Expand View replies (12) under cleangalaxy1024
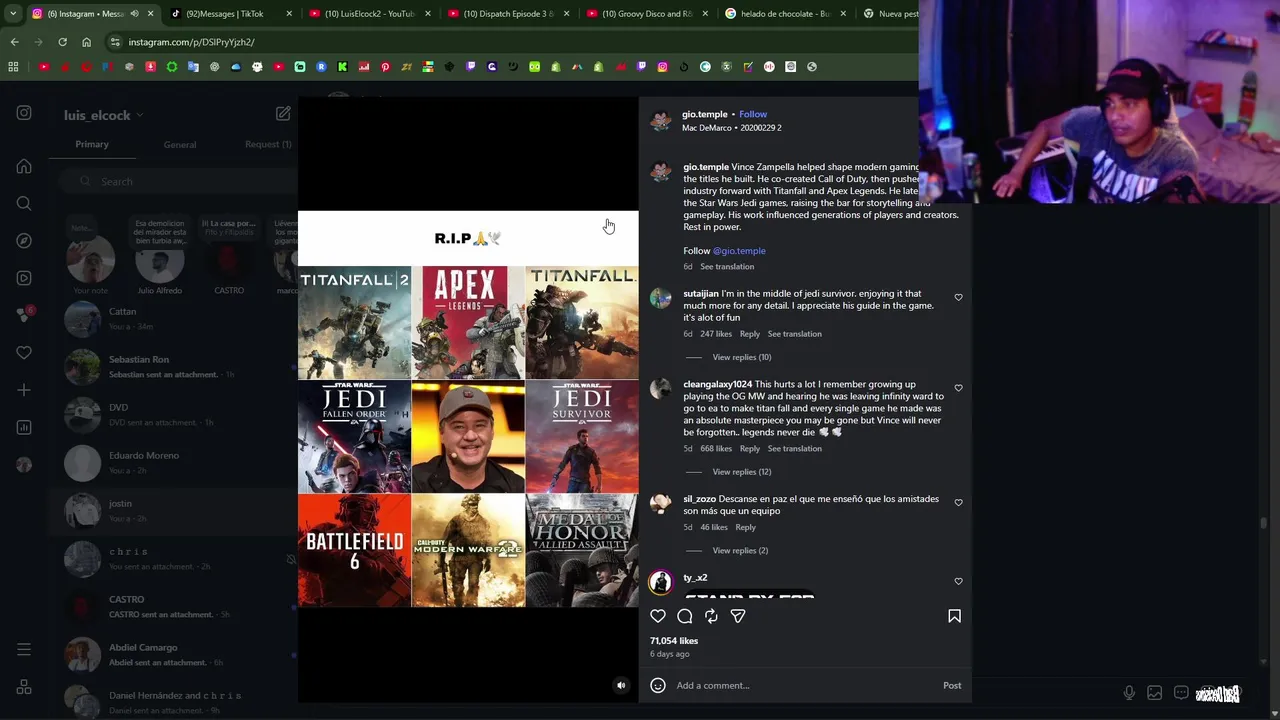The image size is (1280, 720). [741, 472]
